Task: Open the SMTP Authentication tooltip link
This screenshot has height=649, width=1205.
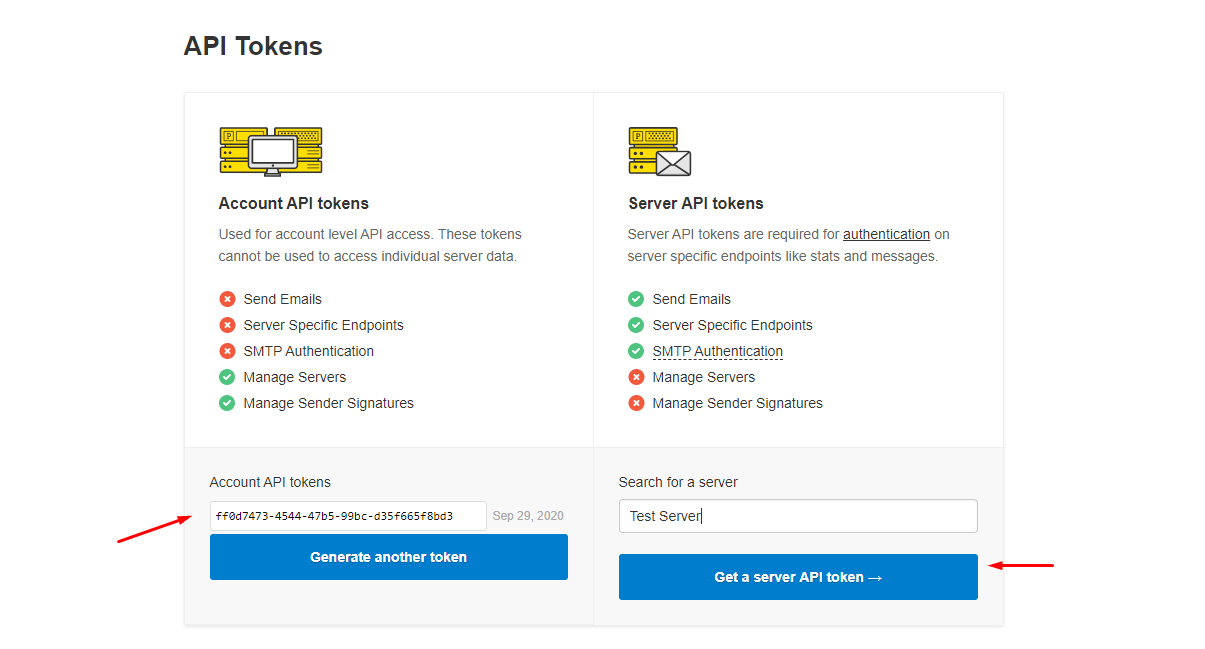Action: [x=717, y=351]
